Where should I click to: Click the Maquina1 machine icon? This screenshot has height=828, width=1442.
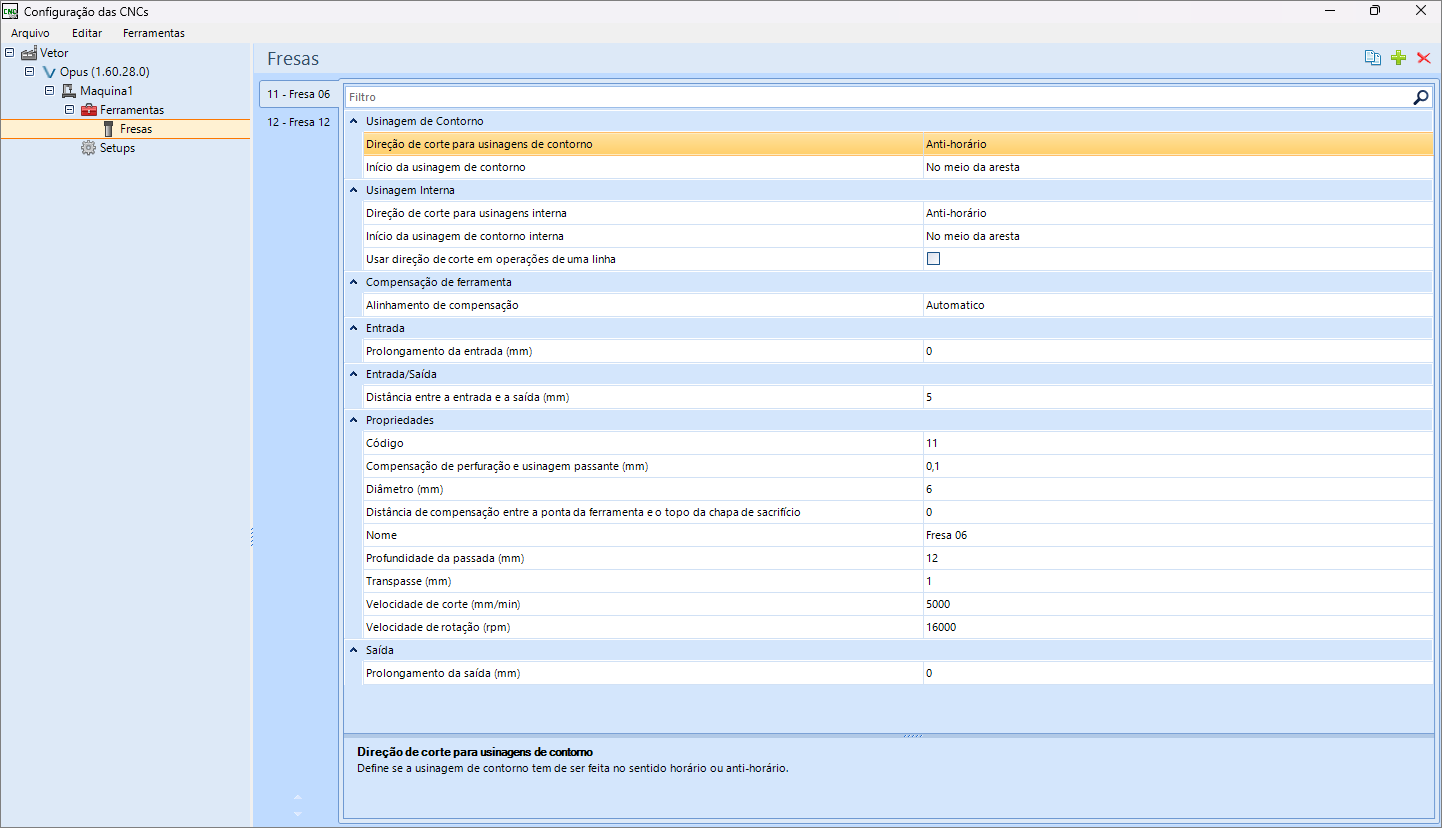(69, 91)
